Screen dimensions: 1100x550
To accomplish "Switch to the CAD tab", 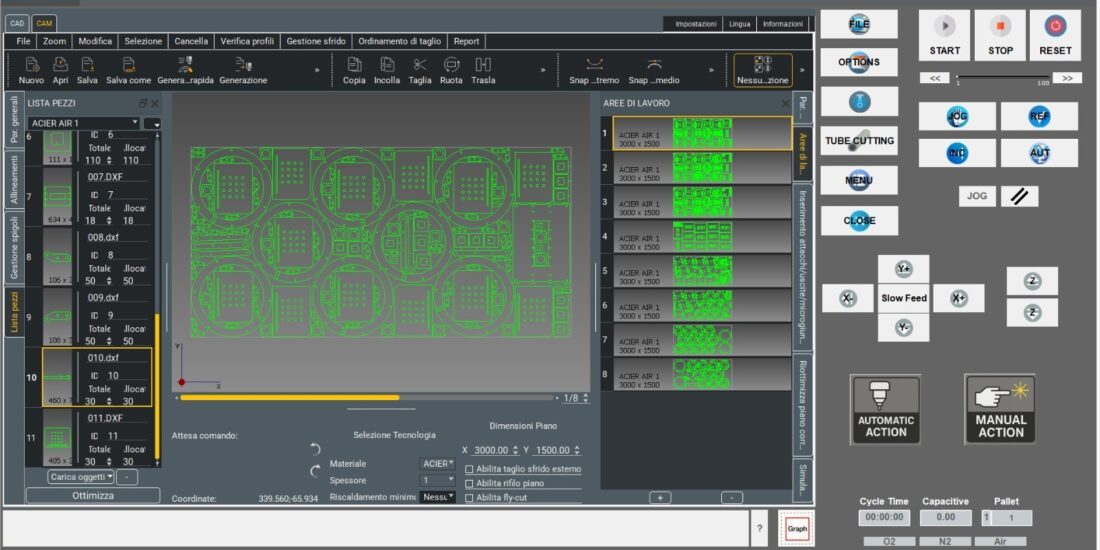I will point(17,23).
